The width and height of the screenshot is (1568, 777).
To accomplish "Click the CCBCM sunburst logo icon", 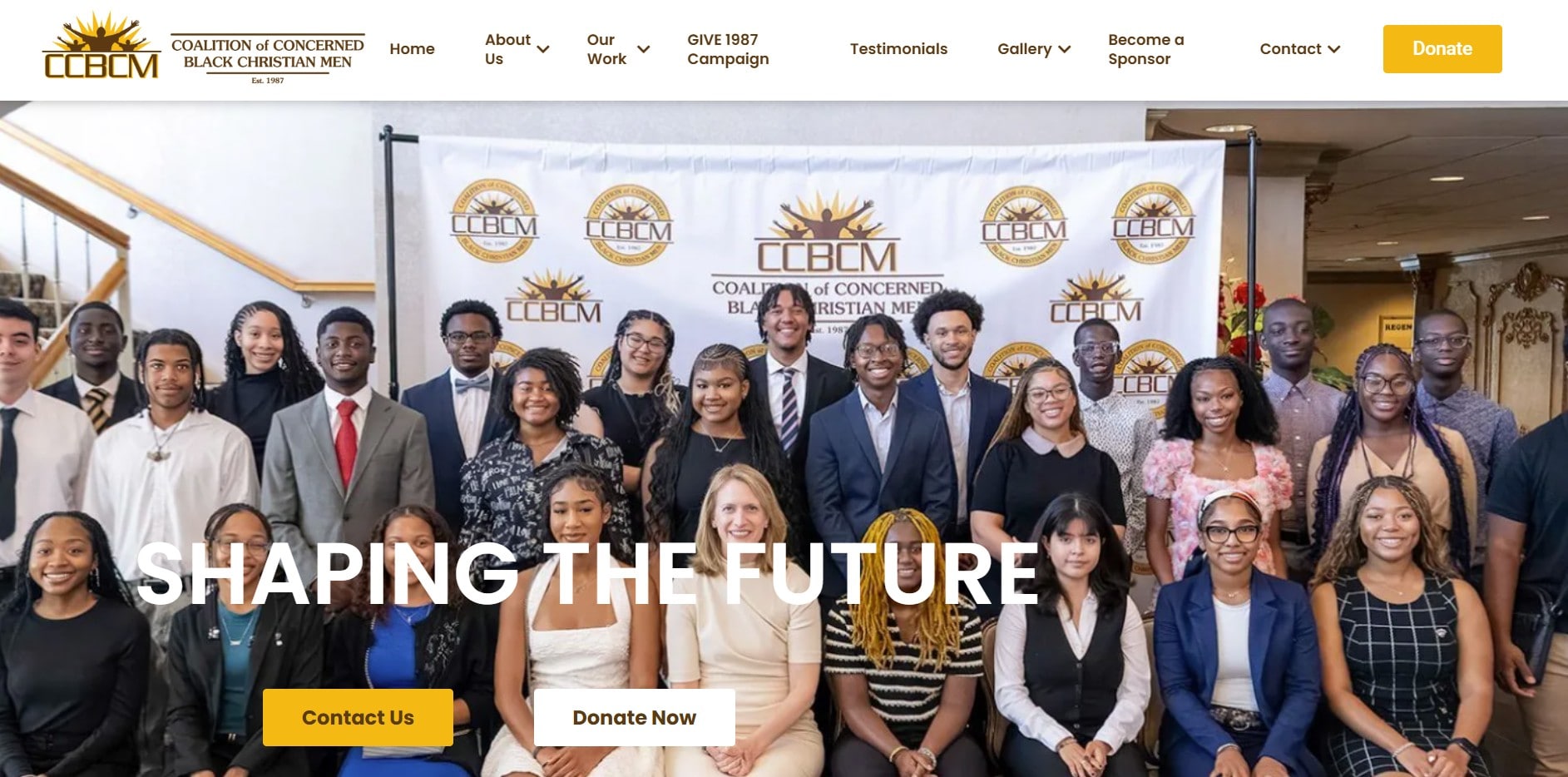I will pos(101,47).
